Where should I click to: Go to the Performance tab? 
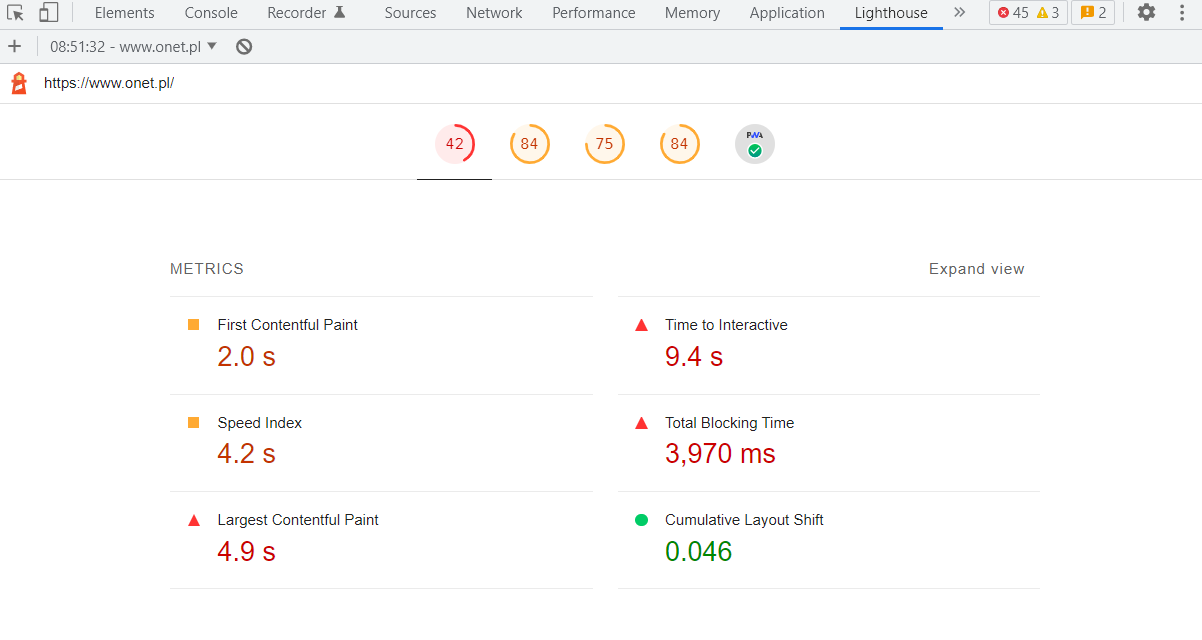pyautogui.click(x=594, y=13)
